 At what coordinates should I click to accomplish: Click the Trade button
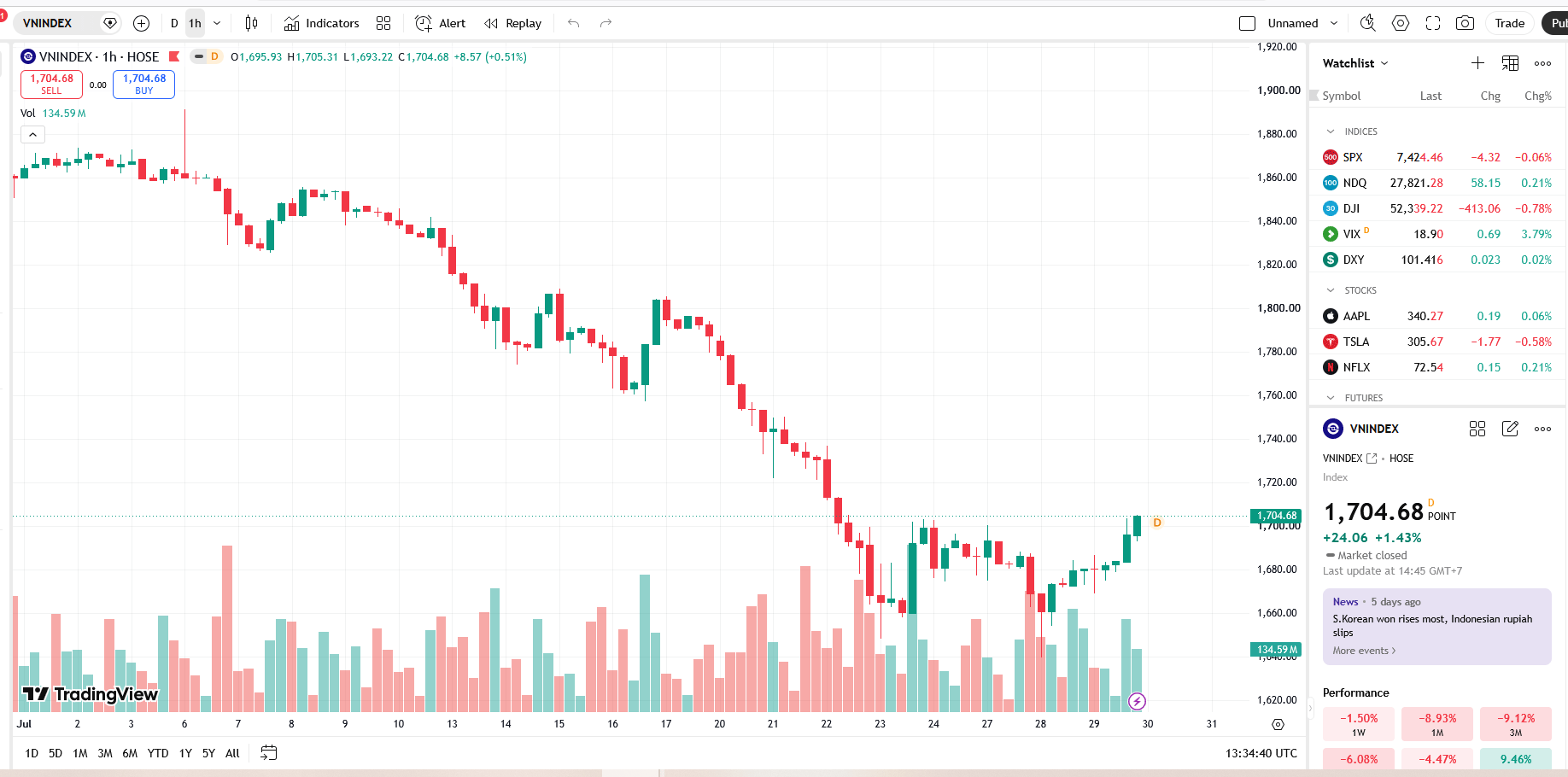(x=1509, y=23)
